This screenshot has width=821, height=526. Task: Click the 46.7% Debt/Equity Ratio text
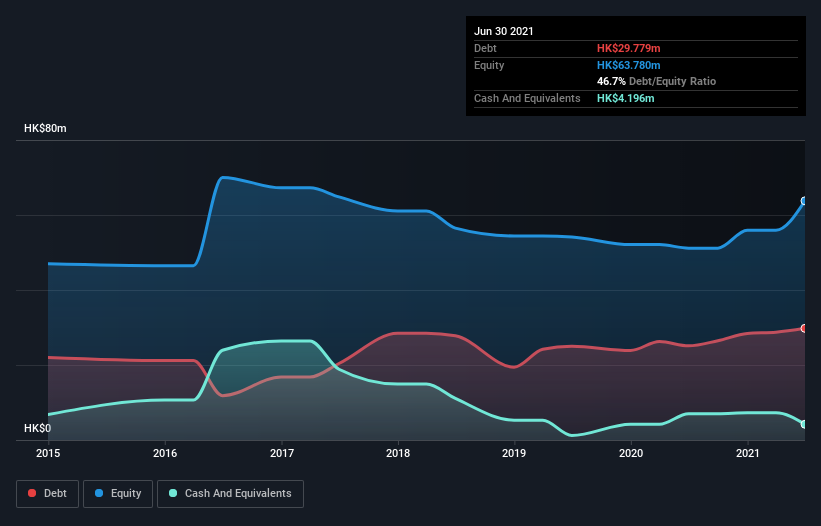click(657, 82)
